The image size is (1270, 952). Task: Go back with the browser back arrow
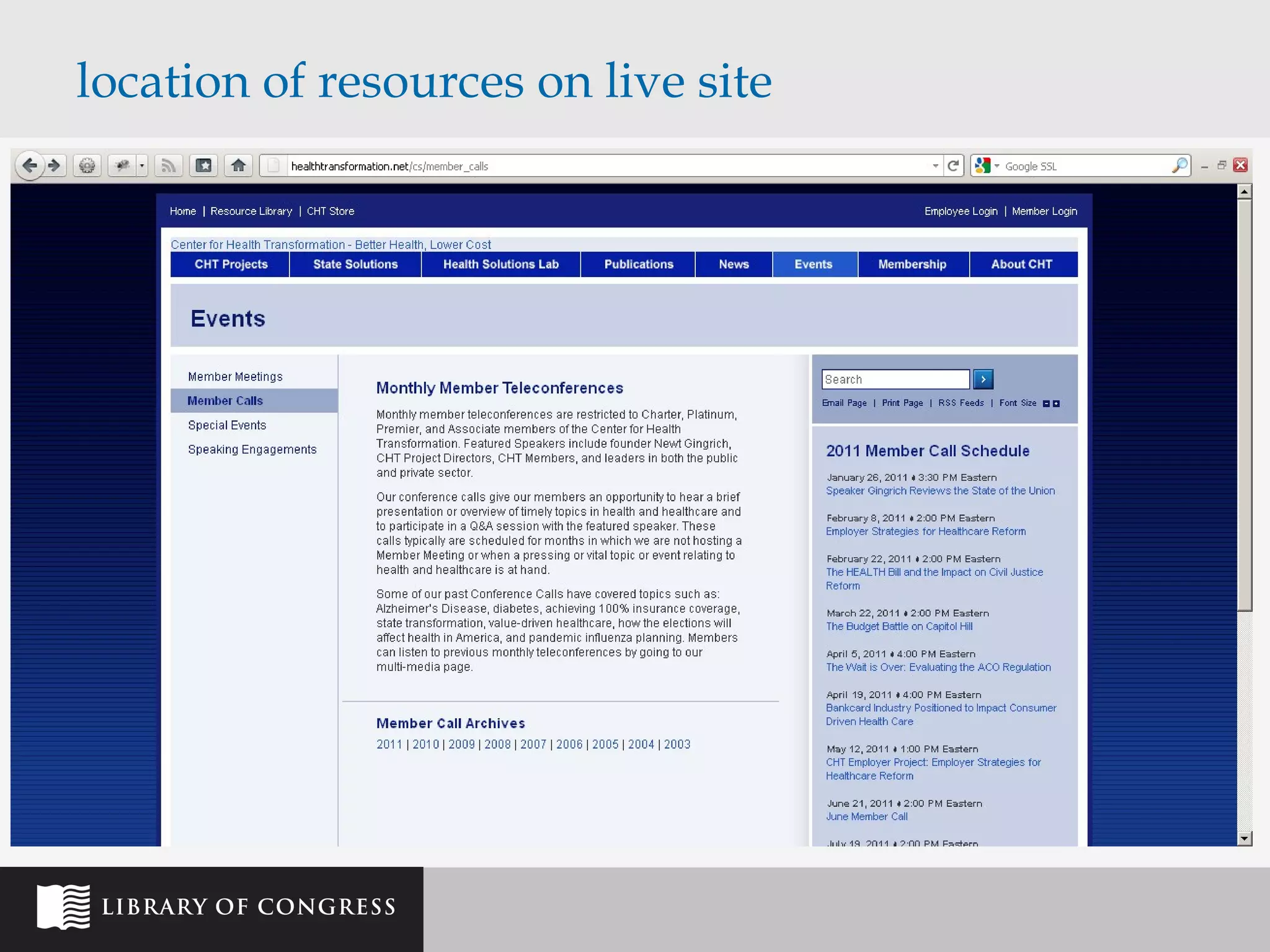pyautogui.click(x=29, y=165)
